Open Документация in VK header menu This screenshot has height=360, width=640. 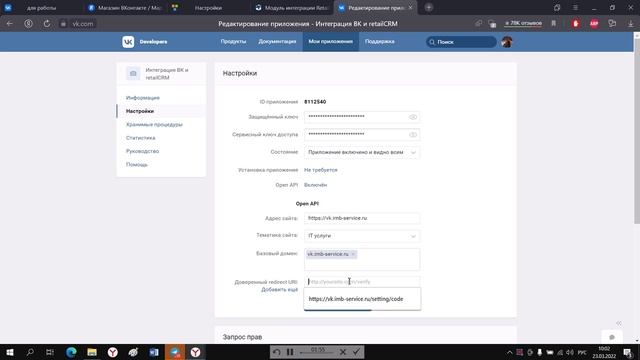pyautogui.click(x=277, y=42)
